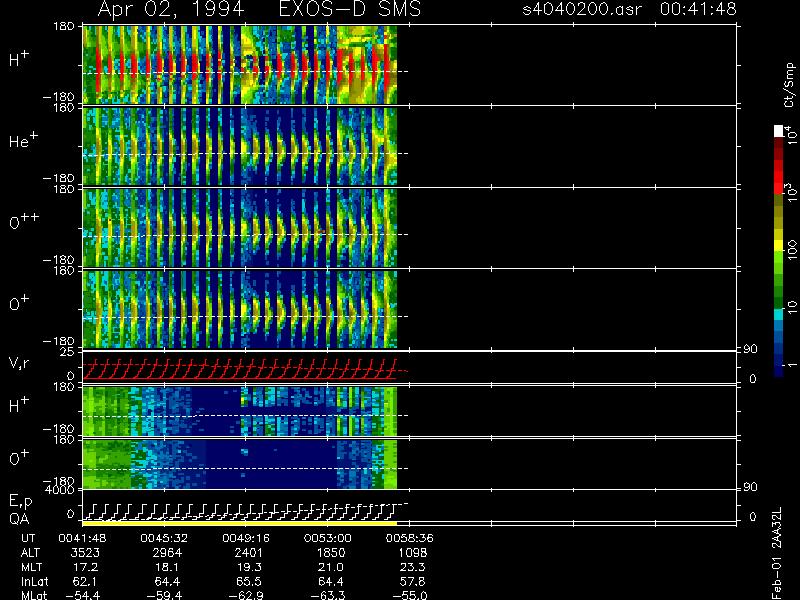The image size is (800, 600).
Task: Click the MLT value "17.2"
Action: tap(85, 567)
